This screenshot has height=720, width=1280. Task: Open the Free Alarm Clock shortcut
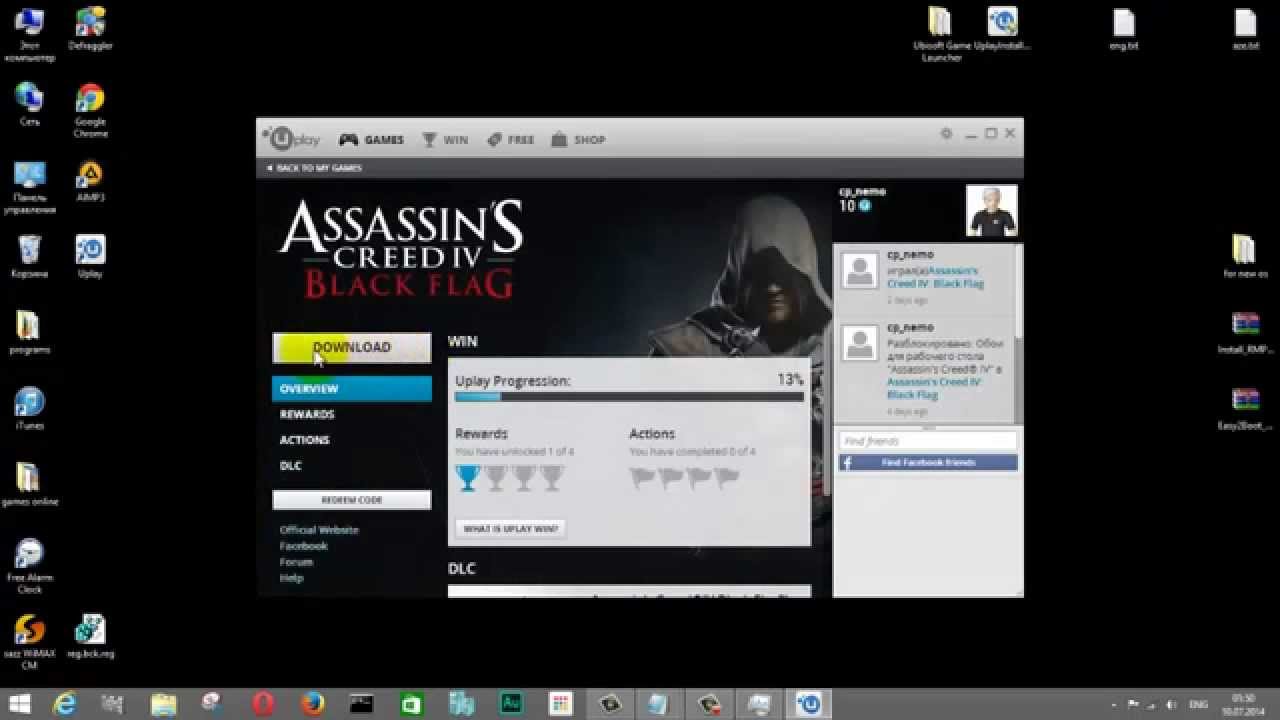coord(30,566)
